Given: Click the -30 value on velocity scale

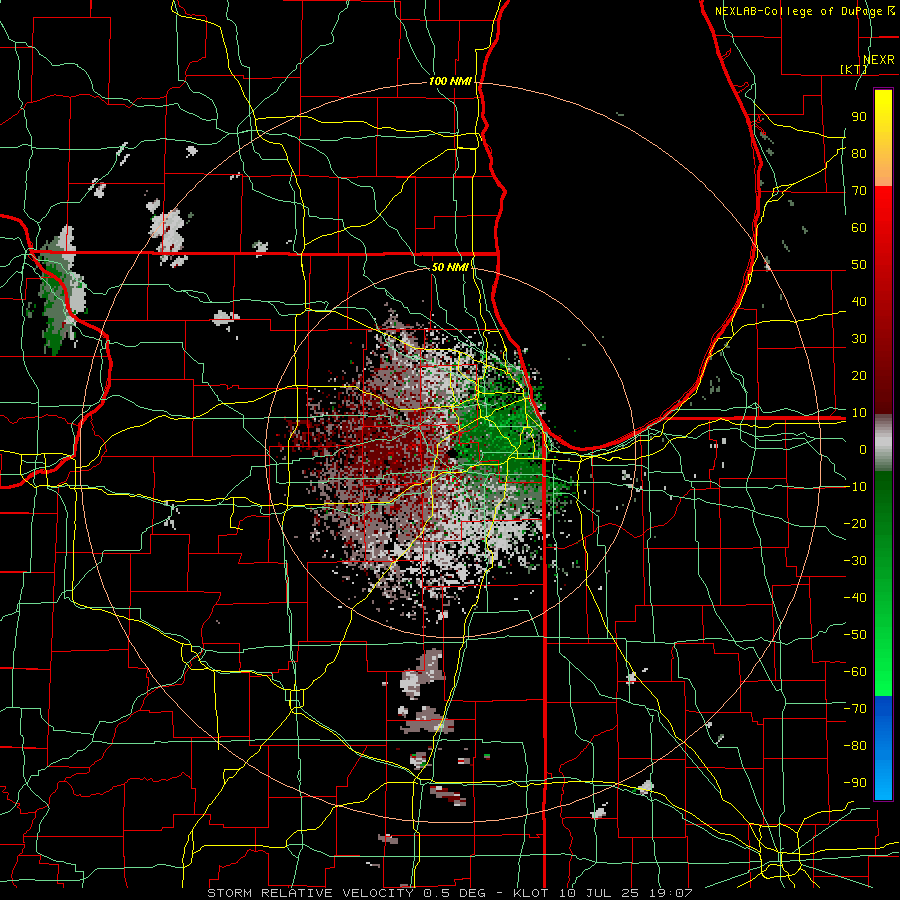Looking at the screenshot, I should (x=855, y=560).
